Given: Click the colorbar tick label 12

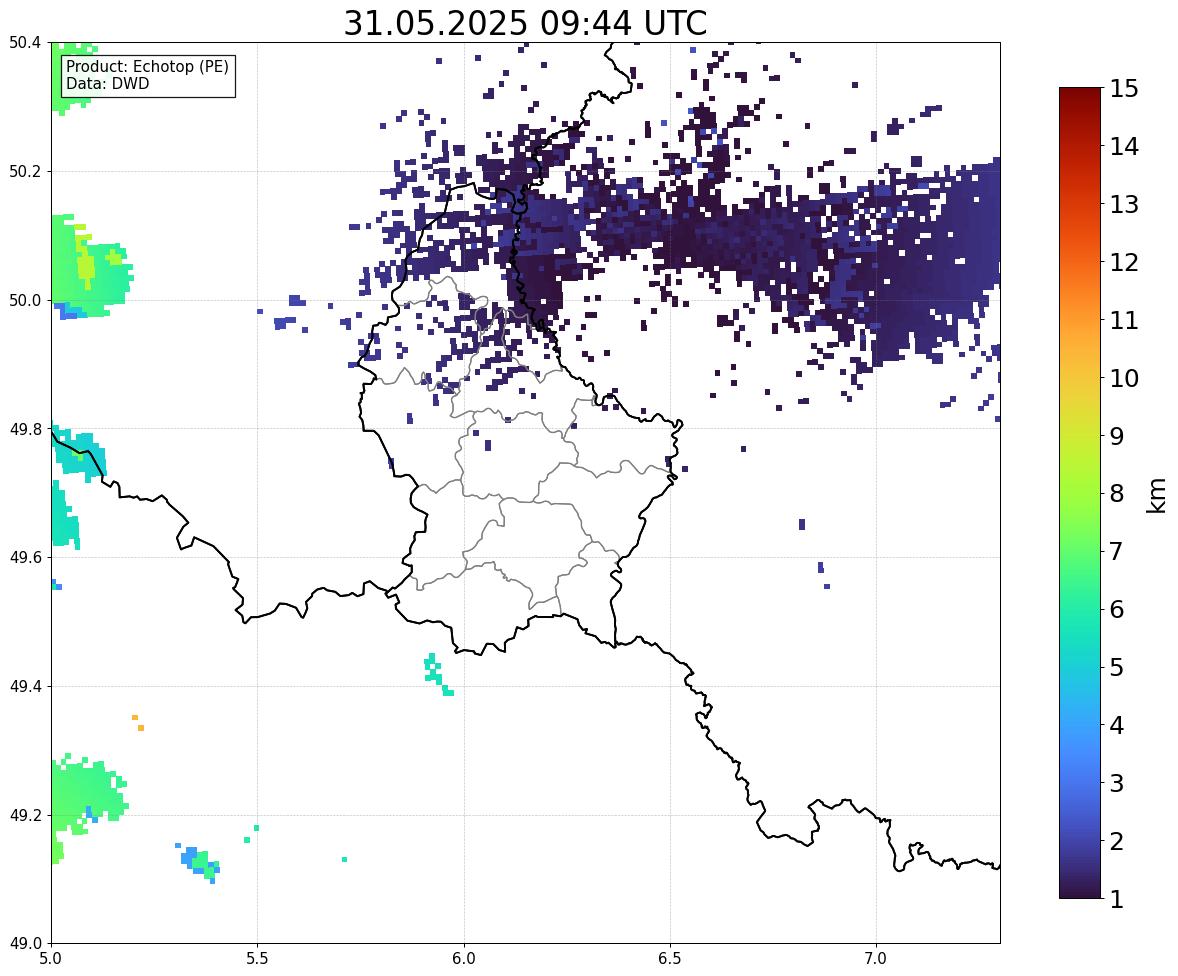Looking at the screenshot, I should [x=1124, y=262].
